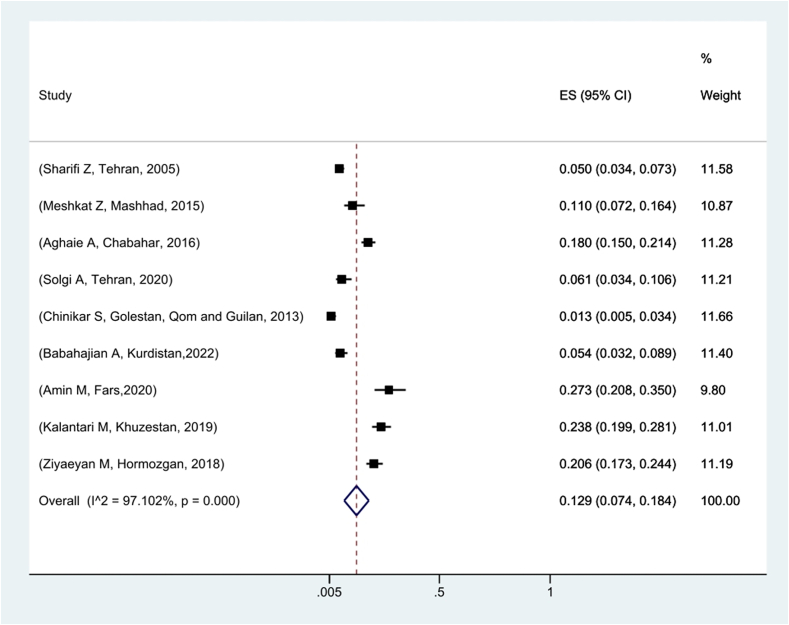Click the overall pooled-estimate diamond marker
789x625 pixels.
pyautogui.click(x=356, y=501)
